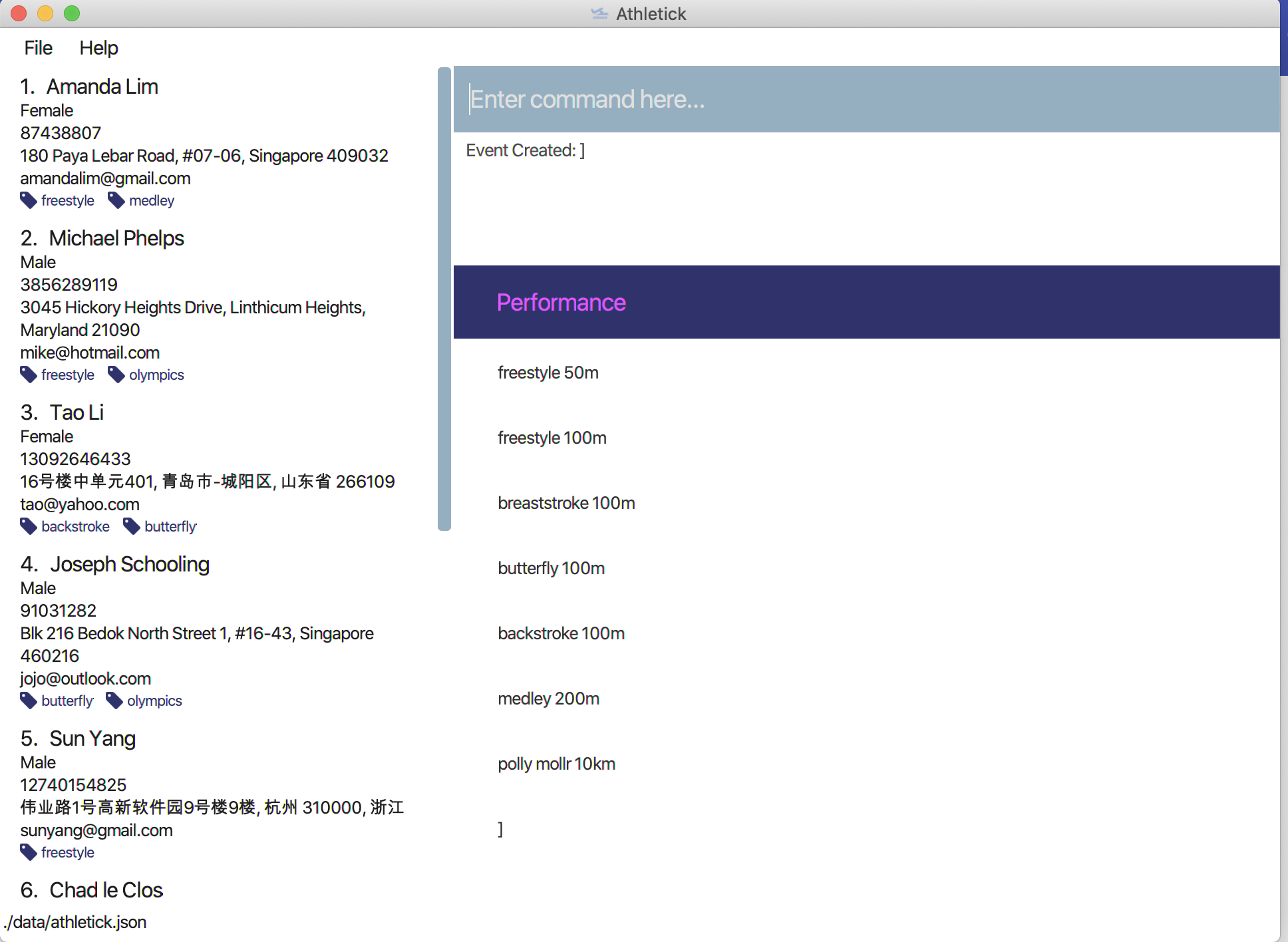
Task: Select Michael Phelps in athlete list
Action: [116, 238]
